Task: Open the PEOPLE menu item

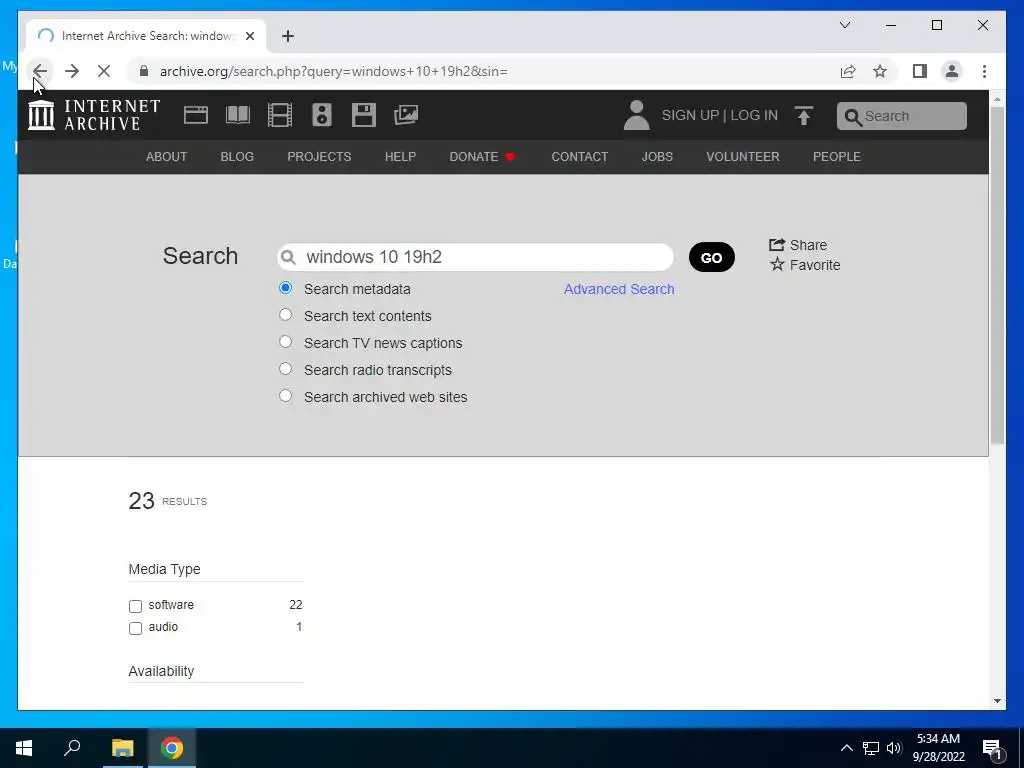Action: (x=837, y=157)
